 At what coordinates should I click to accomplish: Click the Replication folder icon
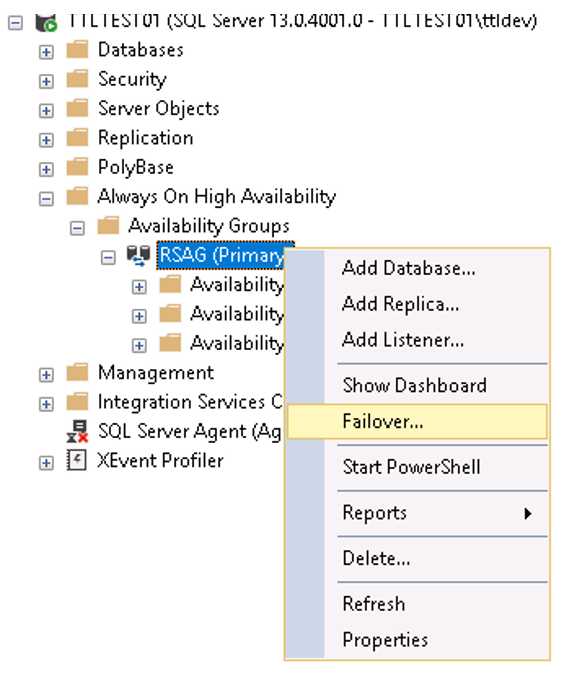78,137
